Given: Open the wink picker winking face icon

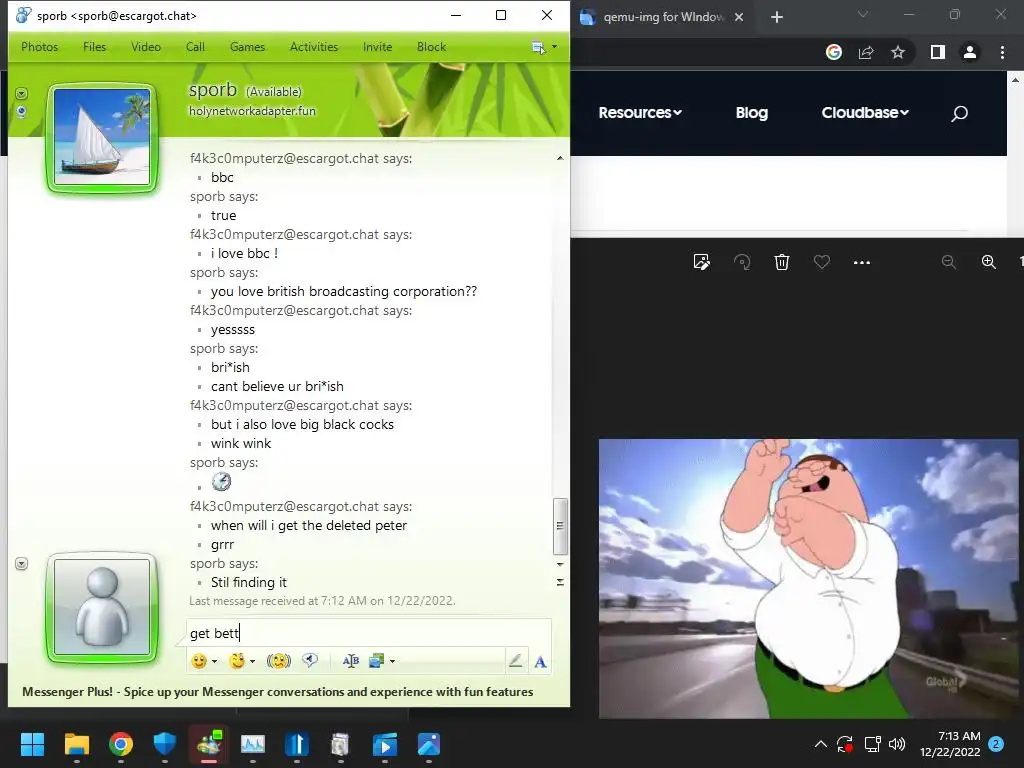Looking at the screenshot, I should 237,661.
